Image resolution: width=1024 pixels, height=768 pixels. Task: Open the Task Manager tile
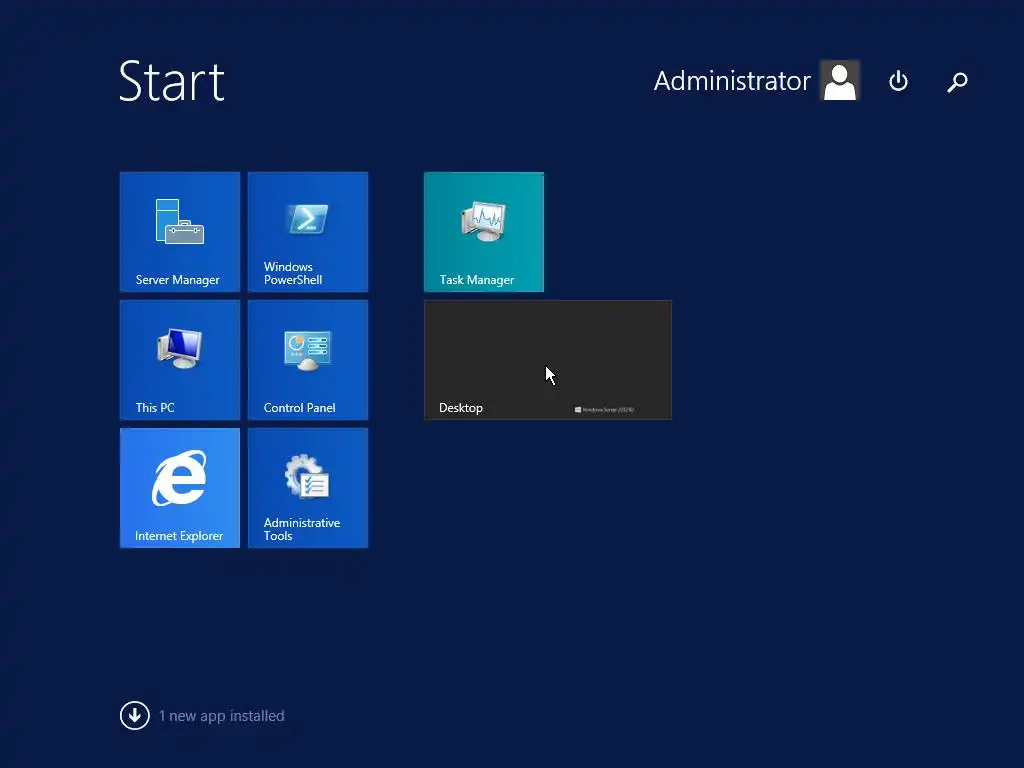(x=484, y=232)
